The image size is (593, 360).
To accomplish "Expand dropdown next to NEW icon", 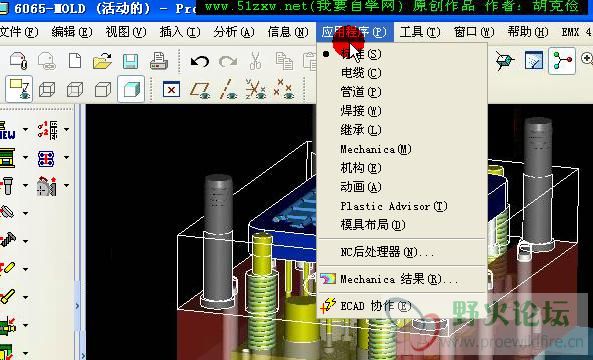I will coord(25,129).
